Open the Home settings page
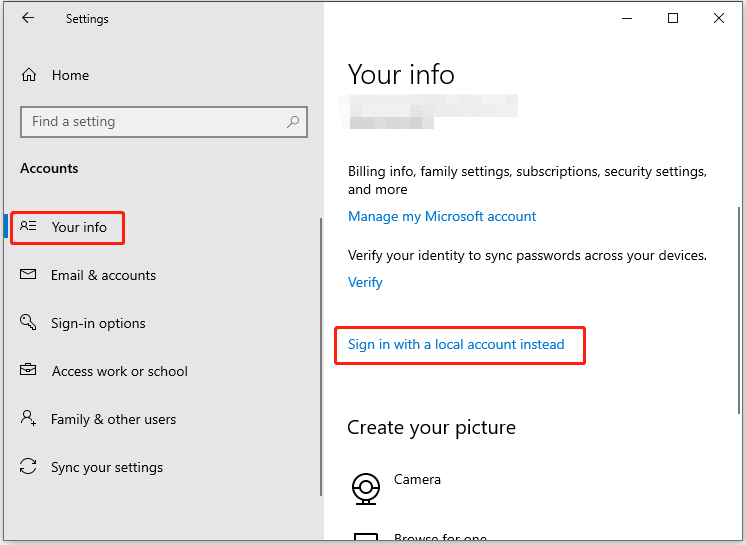Viewport: 746px width, 545px height. (55, 75)
